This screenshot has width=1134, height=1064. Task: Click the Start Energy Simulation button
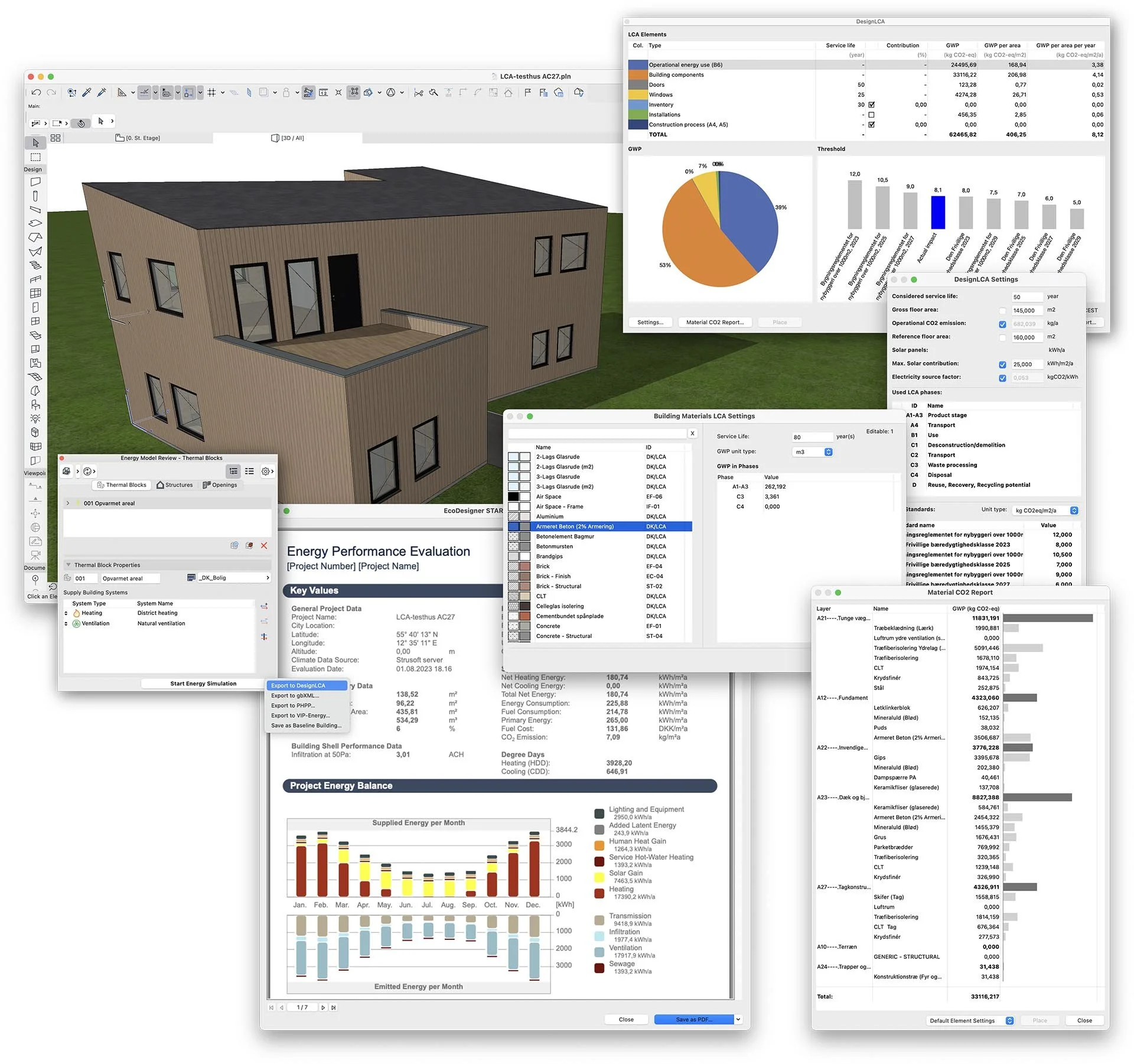pyautogui.click(x=203, y=684)
